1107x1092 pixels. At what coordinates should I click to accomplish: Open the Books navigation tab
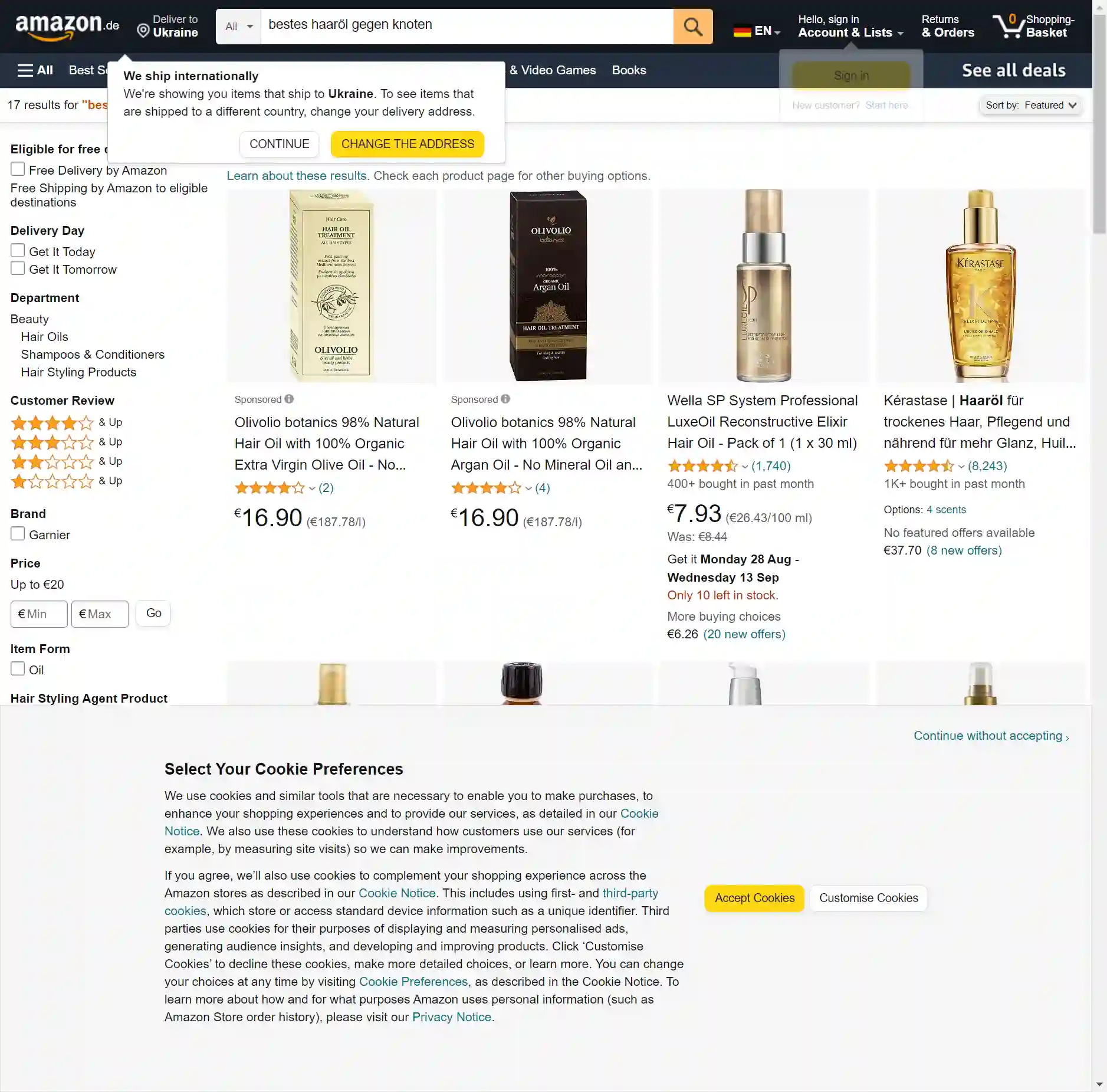629,70
